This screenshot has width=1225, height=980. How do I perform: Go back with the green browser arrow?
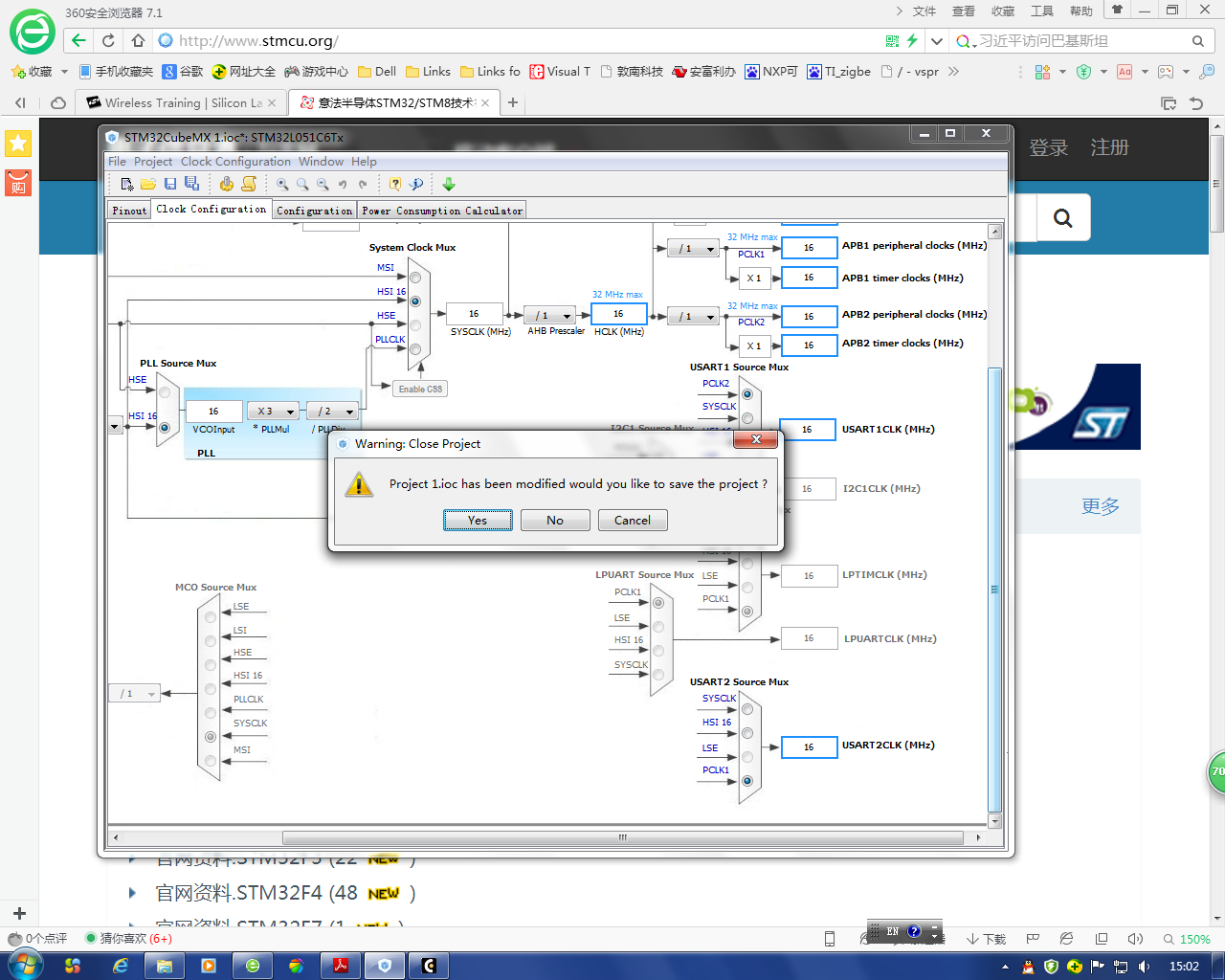78,40
